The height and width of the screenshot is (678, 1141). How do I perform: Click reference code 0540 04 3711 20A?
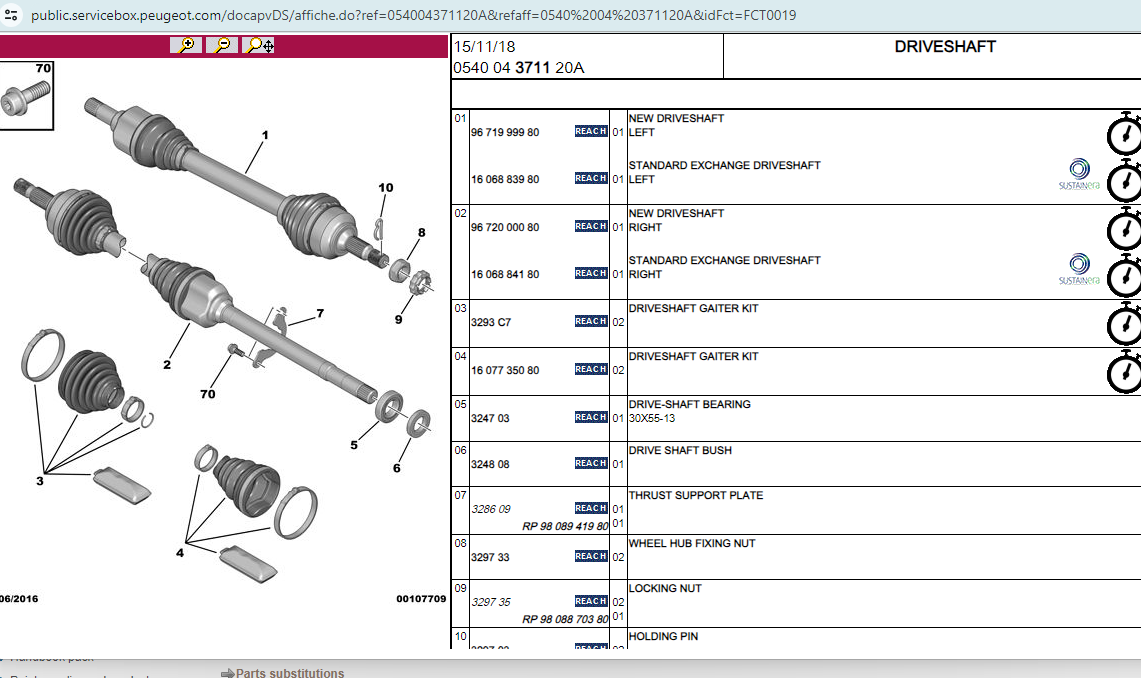pos(519,68)
